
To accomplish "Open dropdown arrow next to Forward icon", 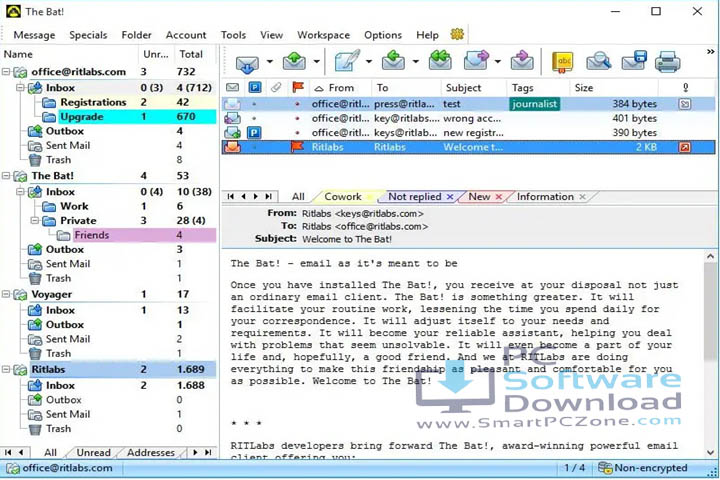I will click(x=498, y=62).
